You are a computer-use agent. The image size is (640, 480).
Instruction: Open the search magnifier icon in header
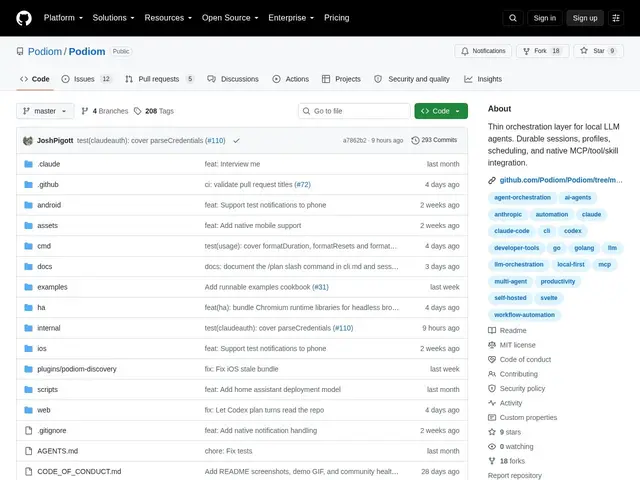(513, 18)
